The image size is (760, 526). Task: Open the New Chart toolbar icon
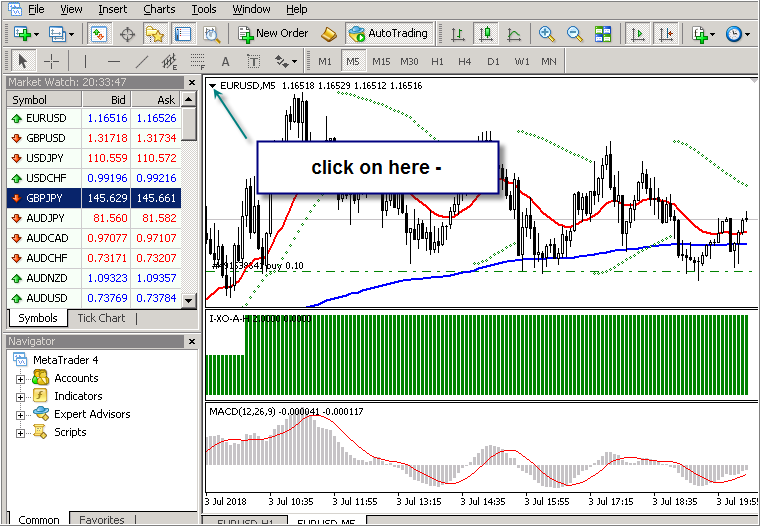tap(22, 34)
